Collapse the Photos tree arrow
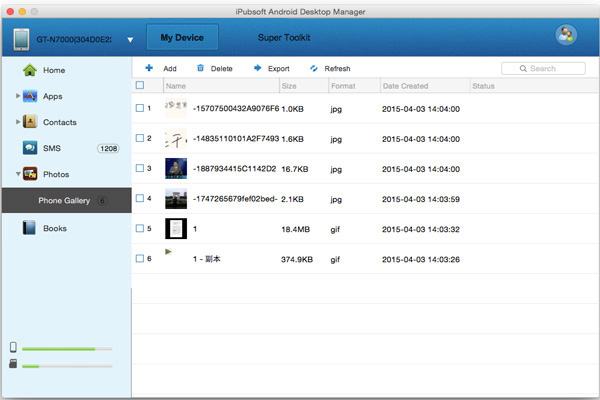Image resolution: width=600 pixels, height=400 pixels. 18,174
